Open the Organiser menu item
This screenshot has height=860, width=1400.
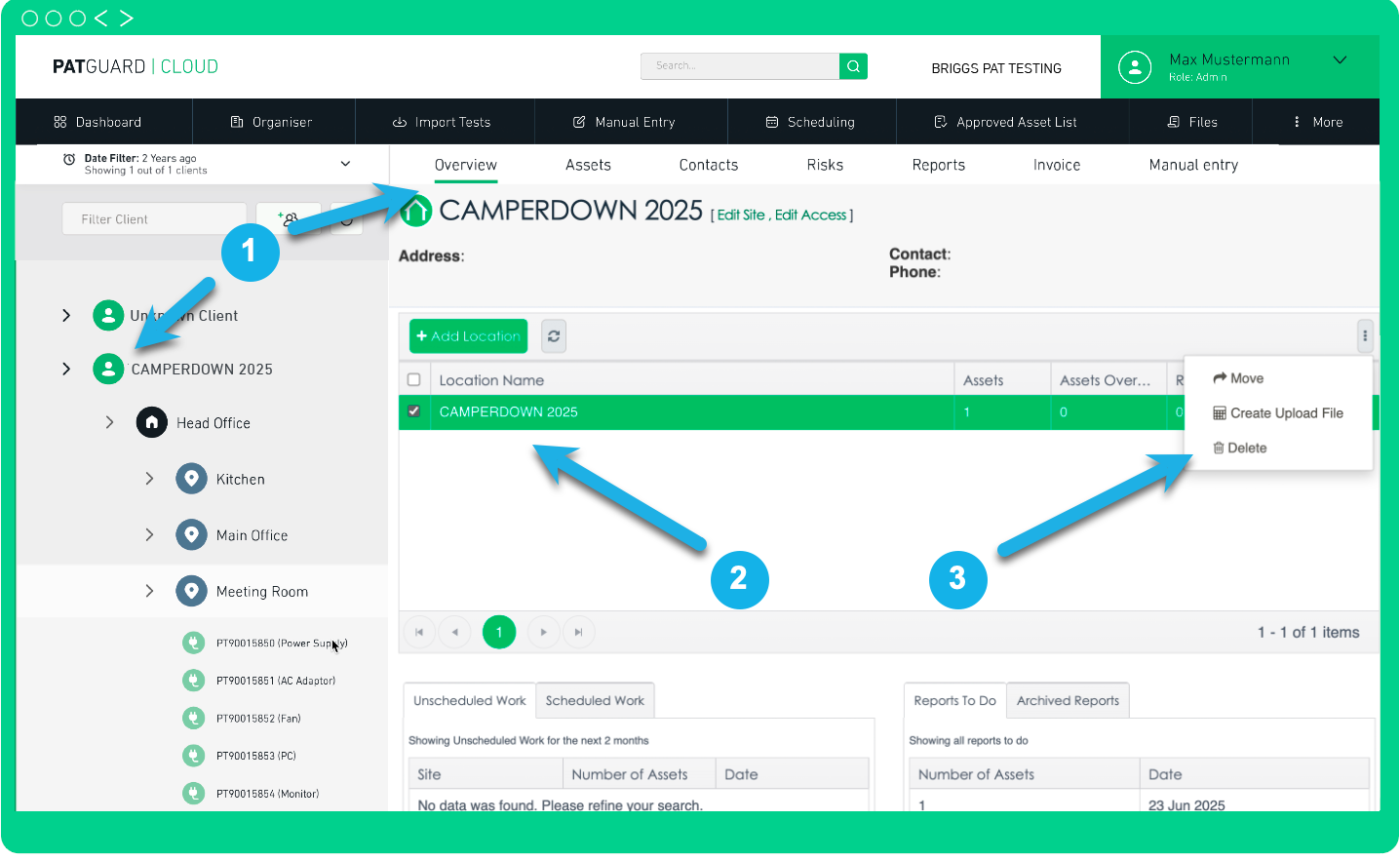271,122
